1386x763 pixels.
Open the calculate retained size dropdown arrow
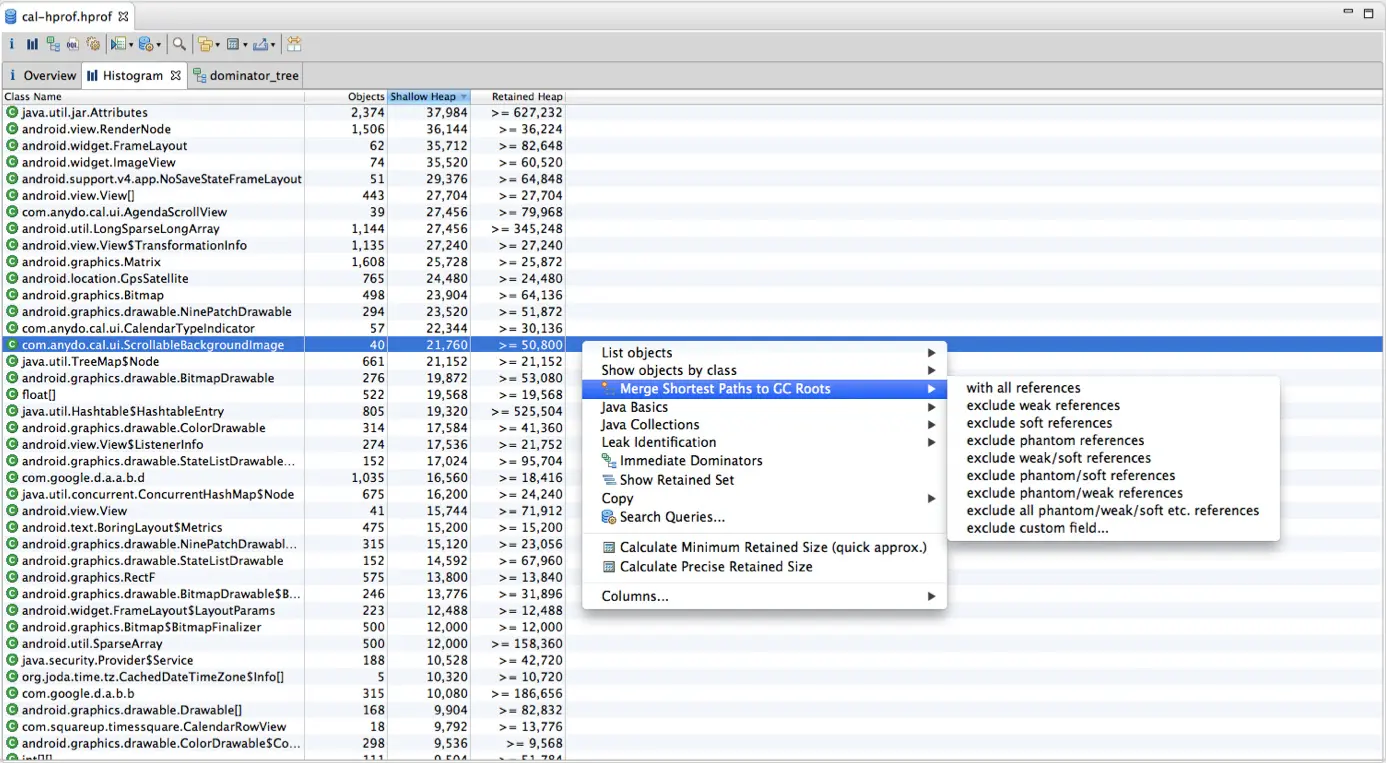coord(244,45)
